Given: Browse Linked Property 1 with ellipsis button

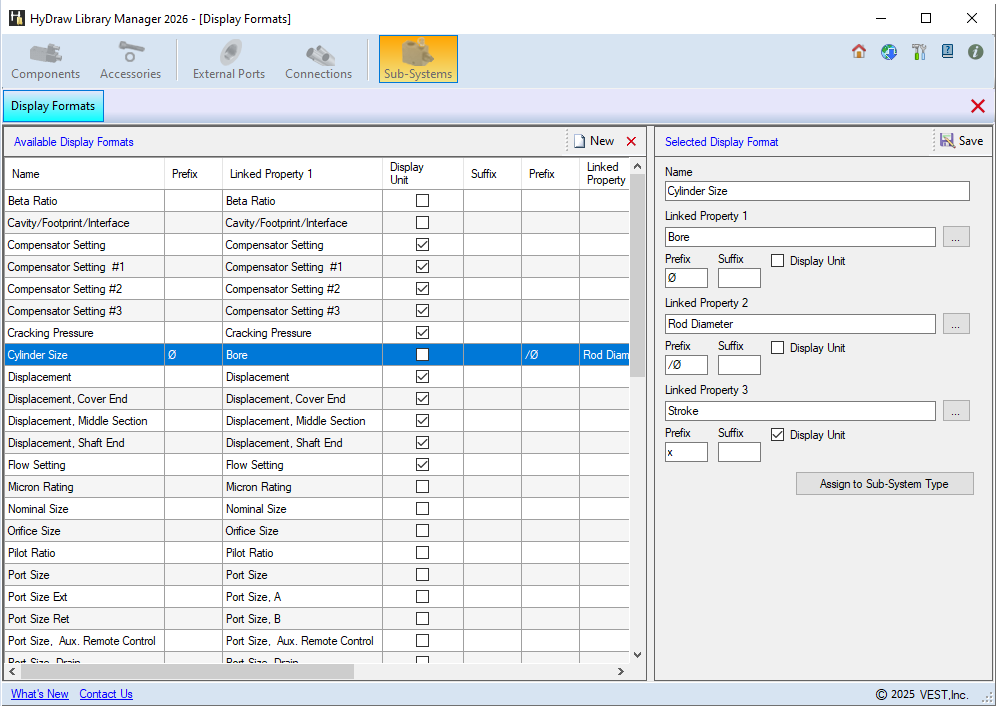Looking at the screenshot, I should (957, 236).
